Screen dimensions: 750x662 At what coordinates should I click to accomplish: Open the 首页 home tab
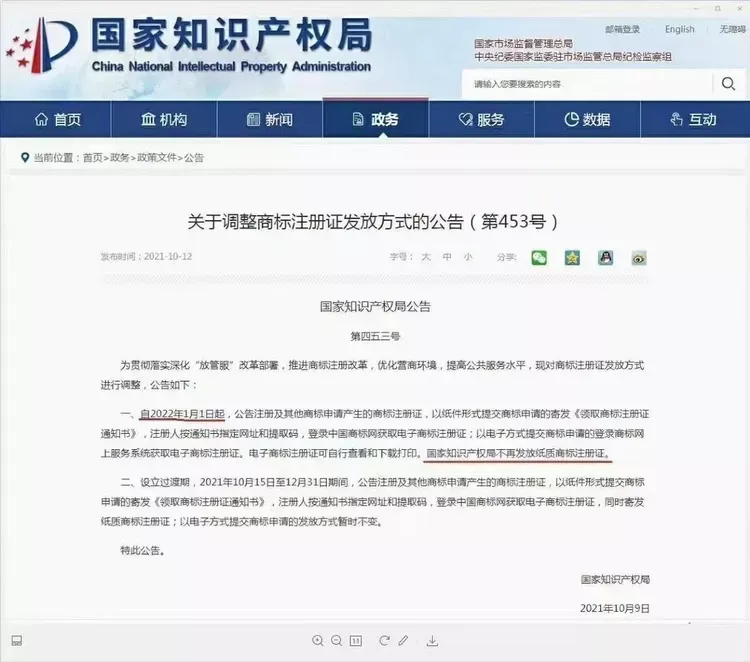(56, 119)
